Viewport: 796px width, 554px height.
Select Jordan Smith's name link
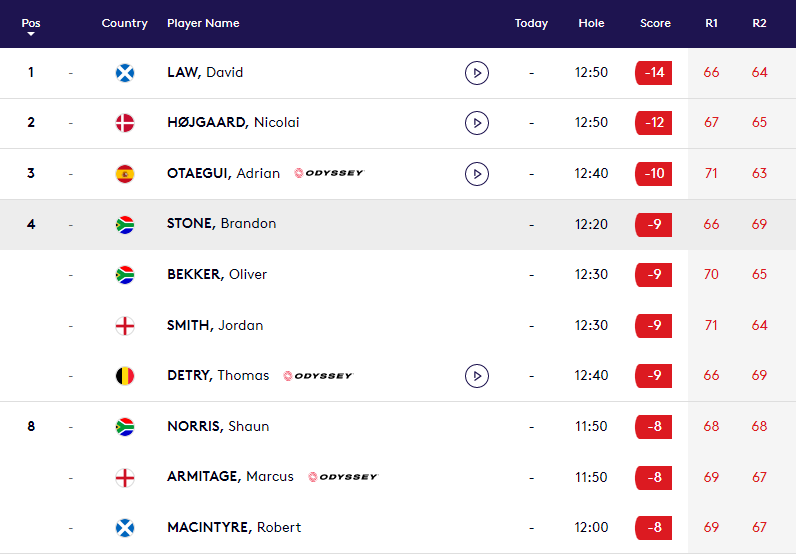tap(215, 325)
